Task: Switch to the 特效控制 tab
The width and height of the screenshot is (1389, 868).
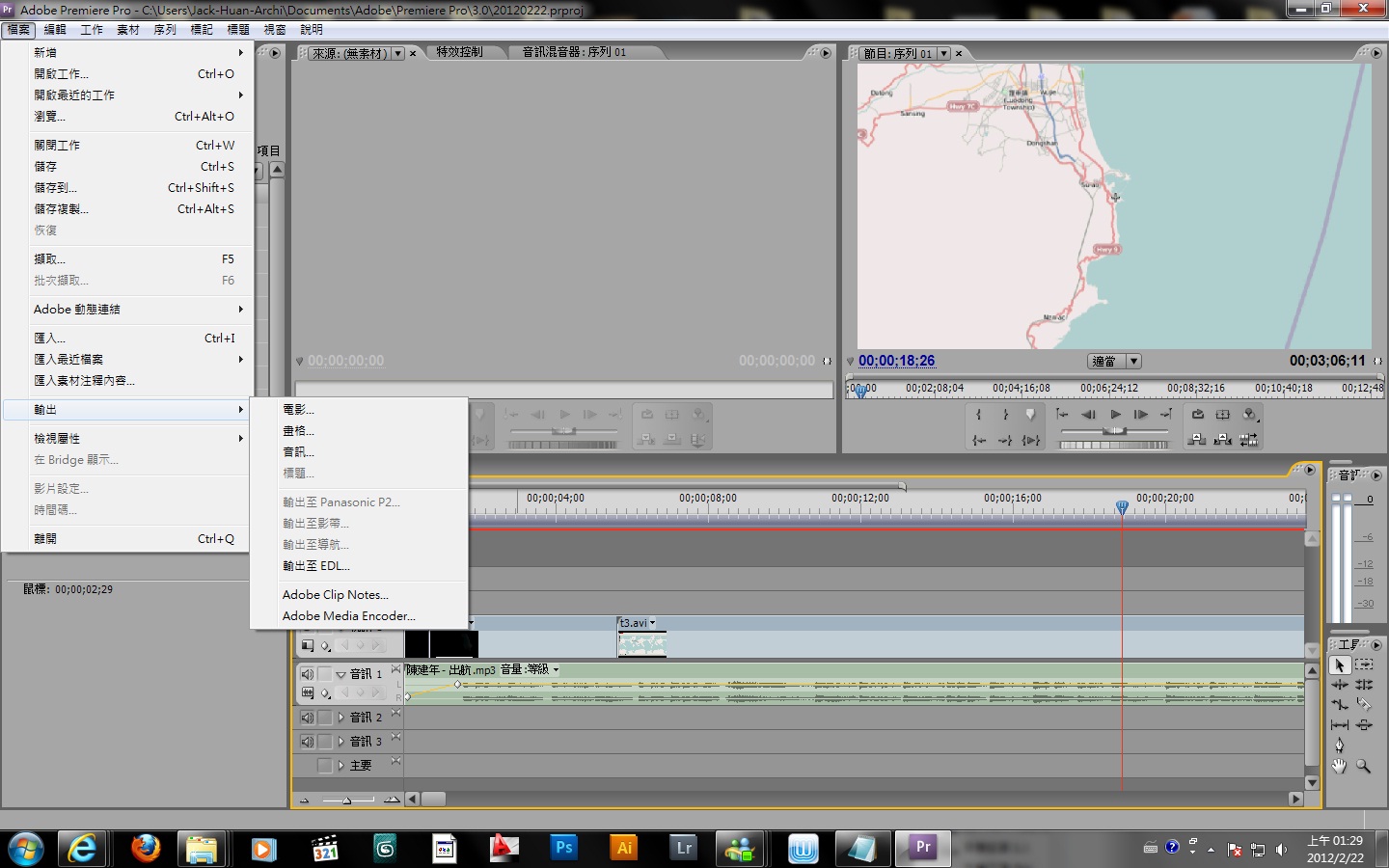Action: point(459,52)
